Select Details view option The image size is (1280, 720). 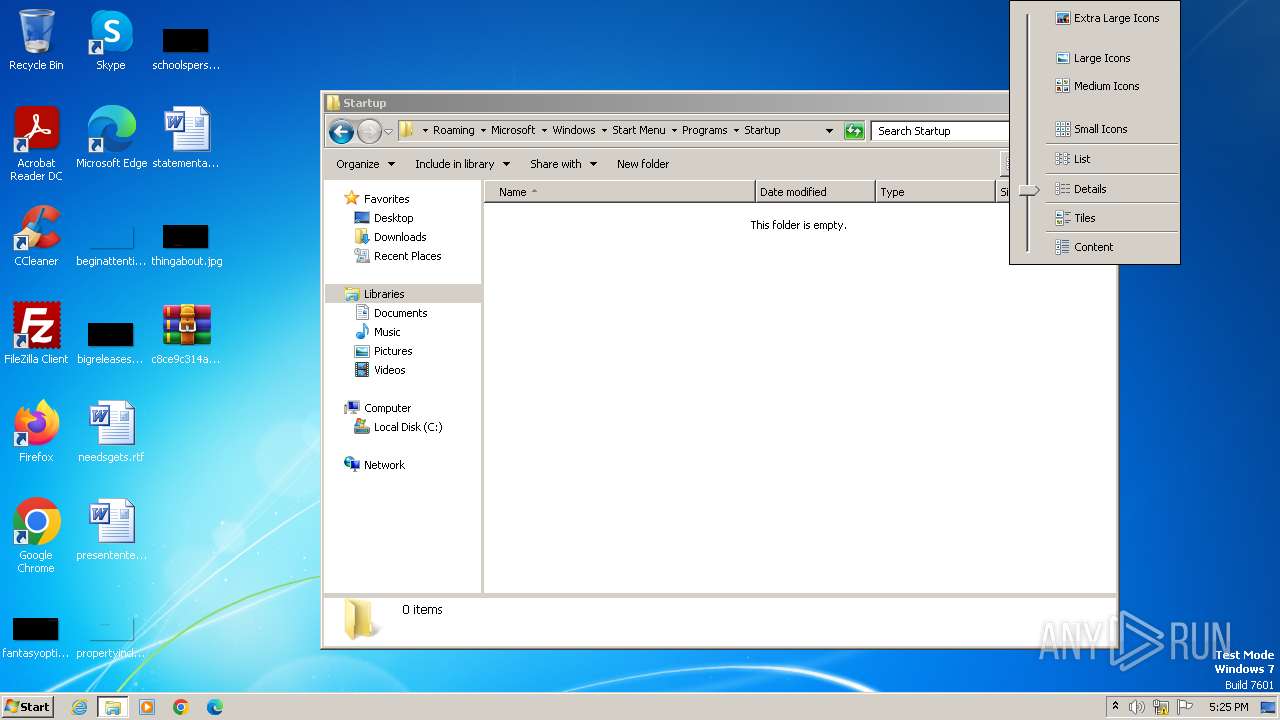(1081, 189)
